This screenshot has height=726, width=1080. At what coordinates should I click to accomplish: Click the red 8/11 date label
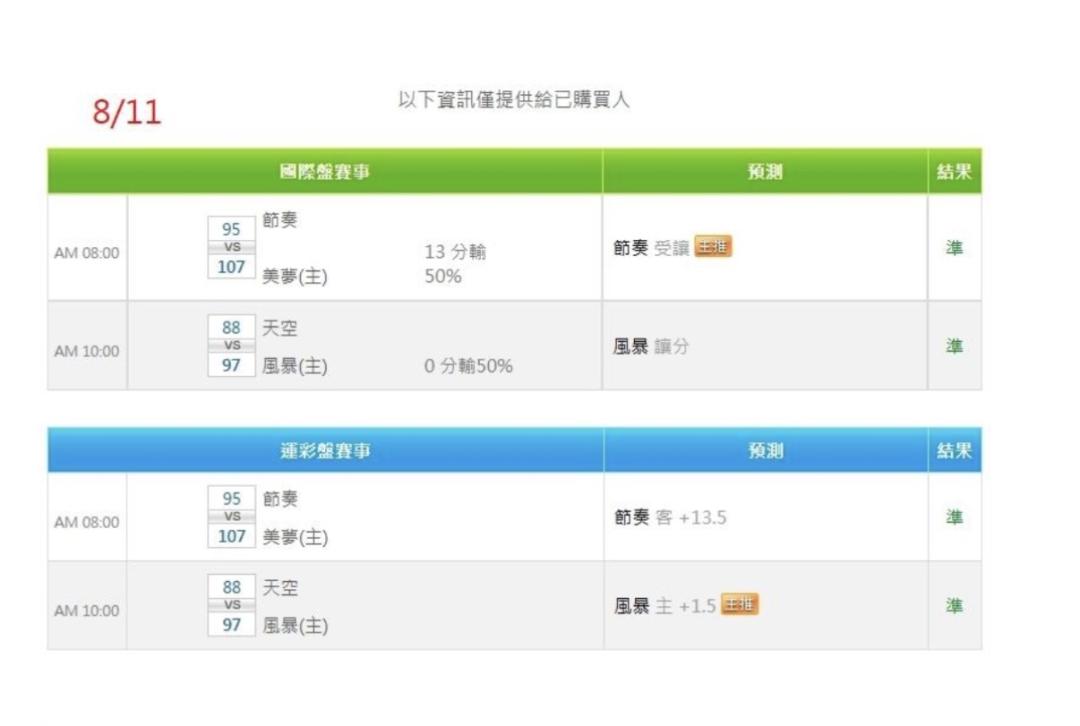pos(127,112)
